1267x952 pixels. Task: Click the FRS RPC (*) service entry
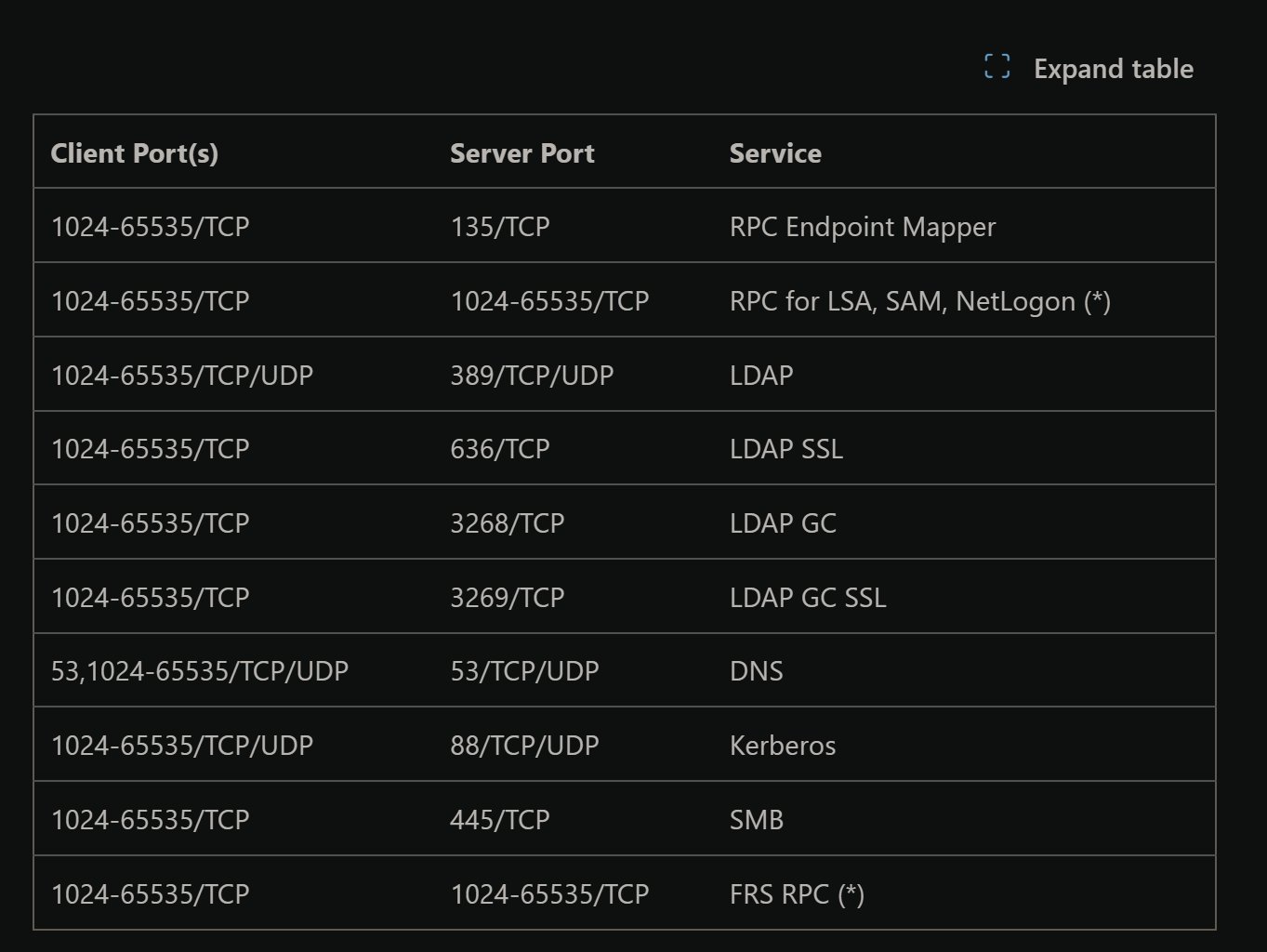[x=796, y=892]
